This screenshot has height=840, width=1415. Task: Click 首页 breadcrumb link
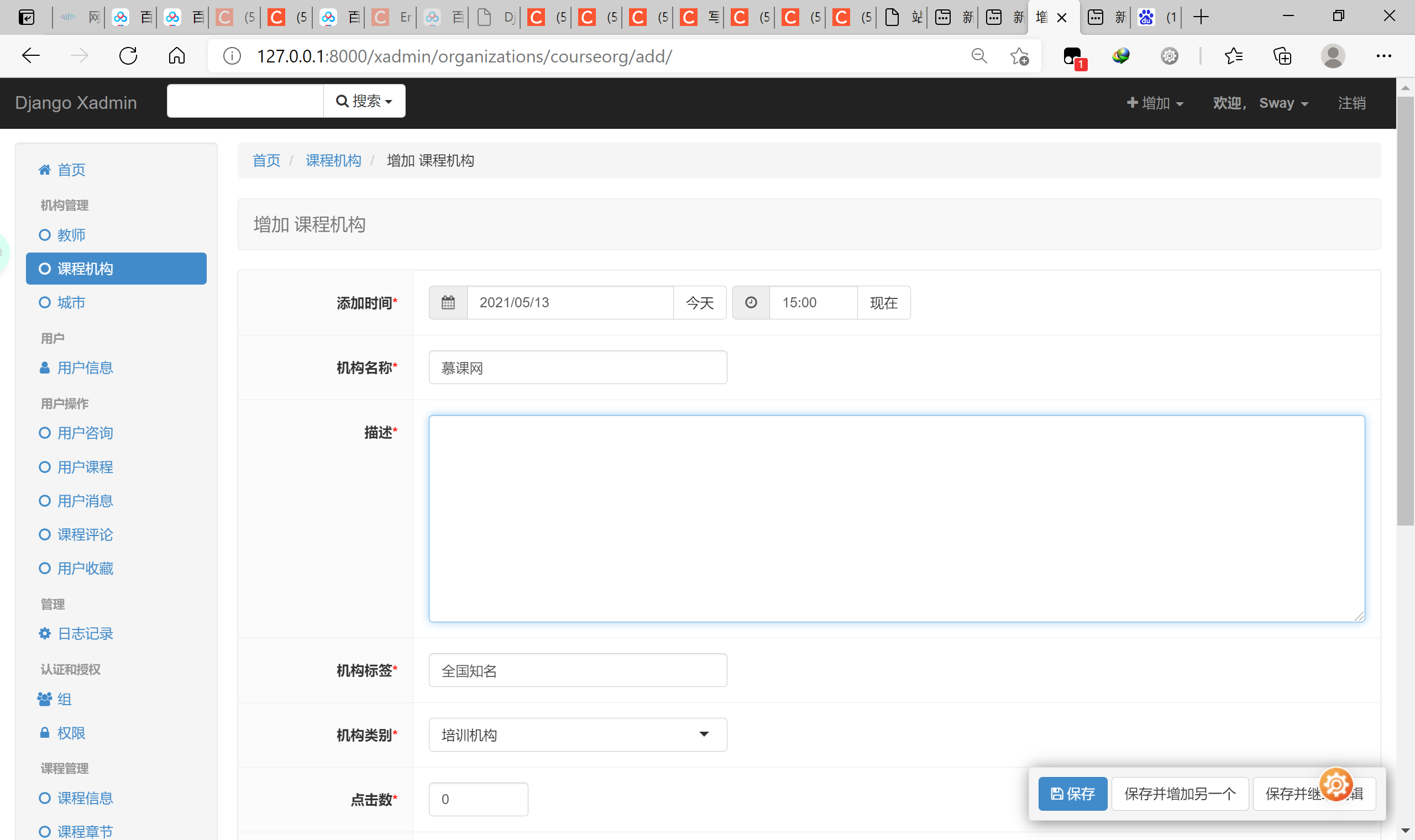click(x=266, y=161)
